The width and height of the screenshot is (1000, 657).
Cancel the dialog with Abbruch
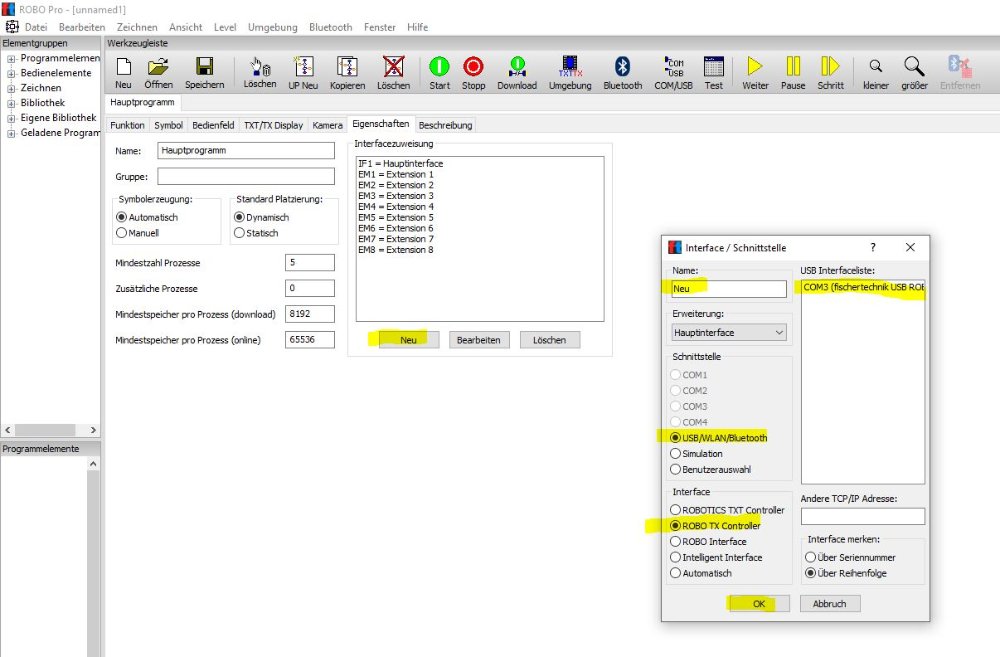click(829, 603)
